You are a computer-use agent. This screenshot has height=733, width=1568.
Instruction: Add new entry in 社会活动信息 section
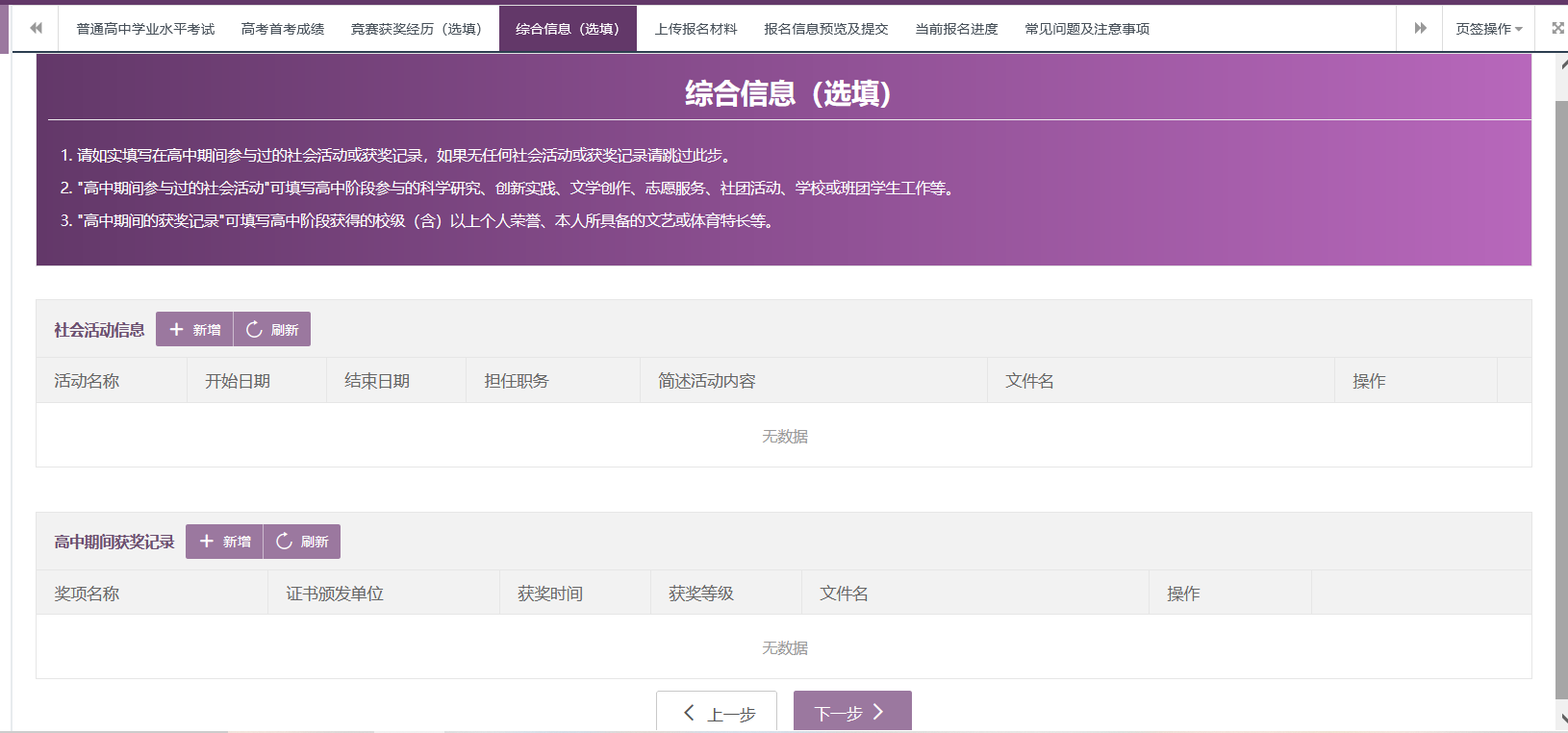point(194,329)
